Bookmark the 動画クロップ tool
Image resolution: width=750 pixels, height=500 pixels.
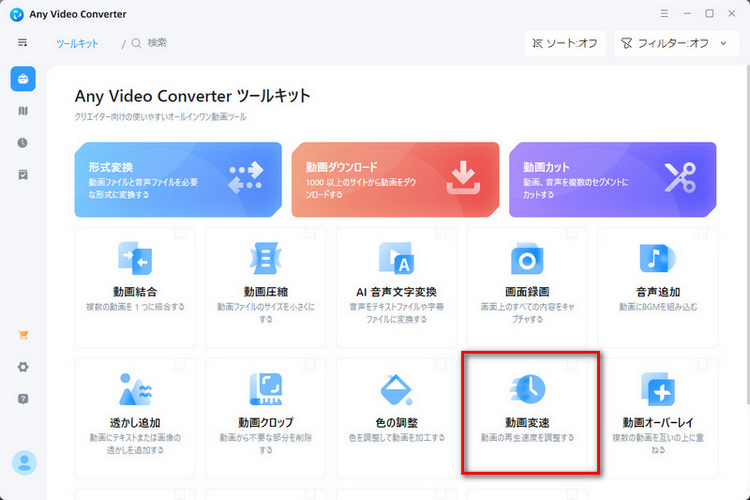(310, 364)
